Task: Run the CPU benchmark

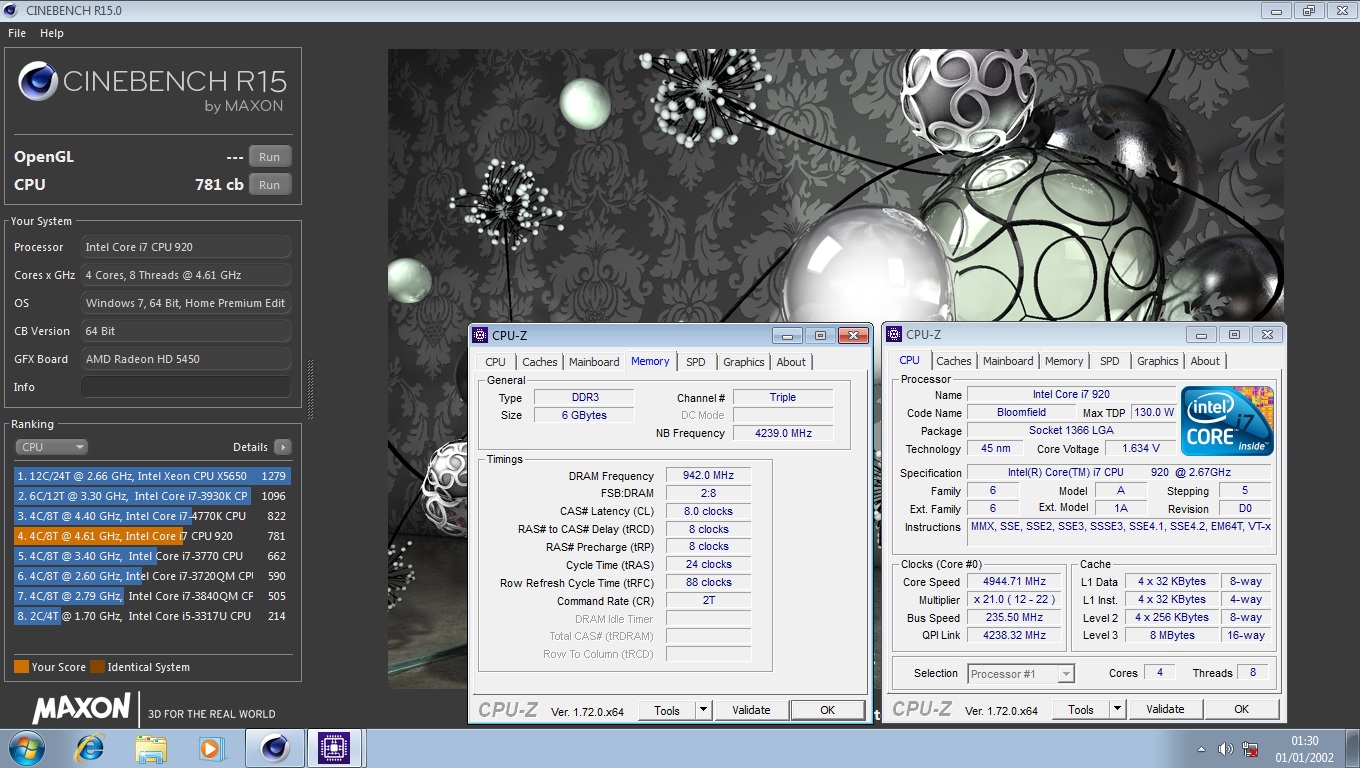Action: (270, 185)
